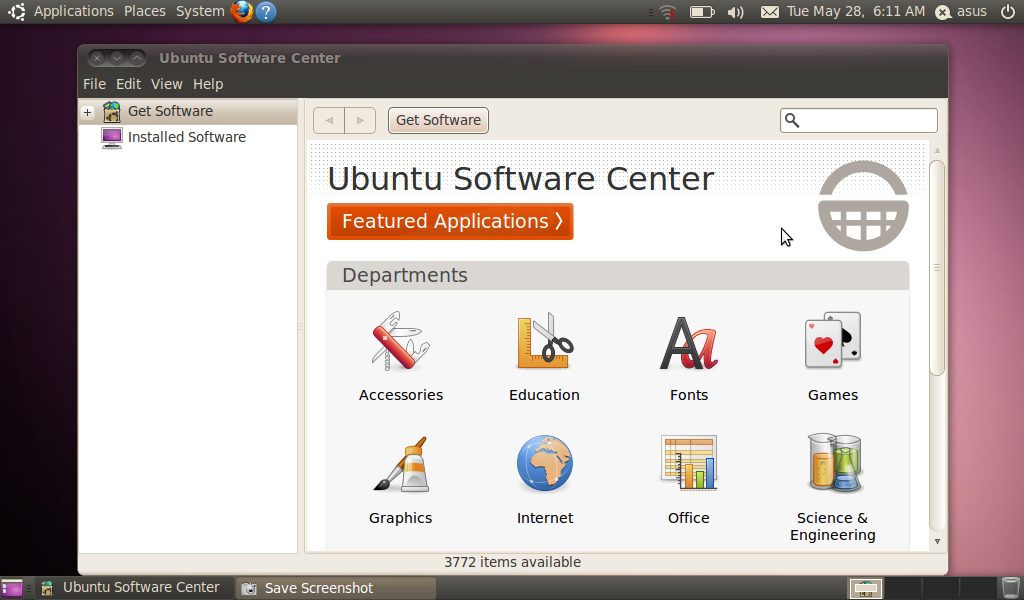
Task: Open the Trash icon in bottom panel
Action: (x=1011, y=587)
